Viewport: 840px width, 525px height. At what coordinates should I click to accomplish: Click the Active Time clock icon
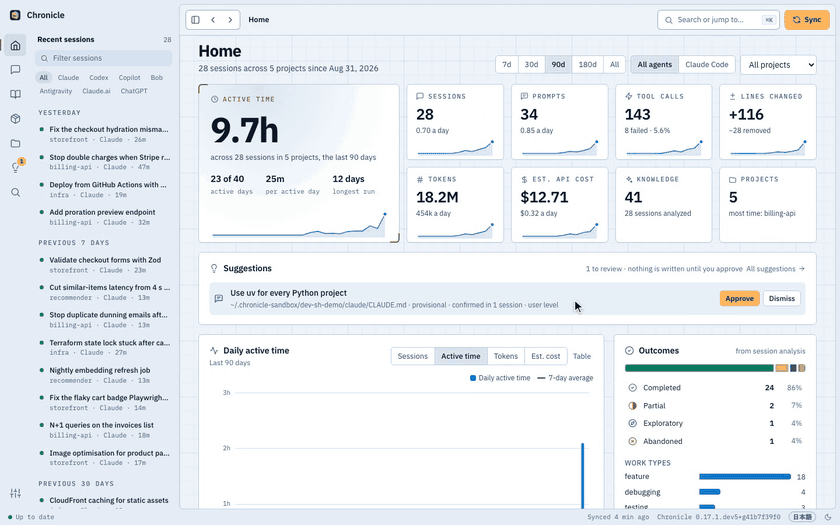214,99
